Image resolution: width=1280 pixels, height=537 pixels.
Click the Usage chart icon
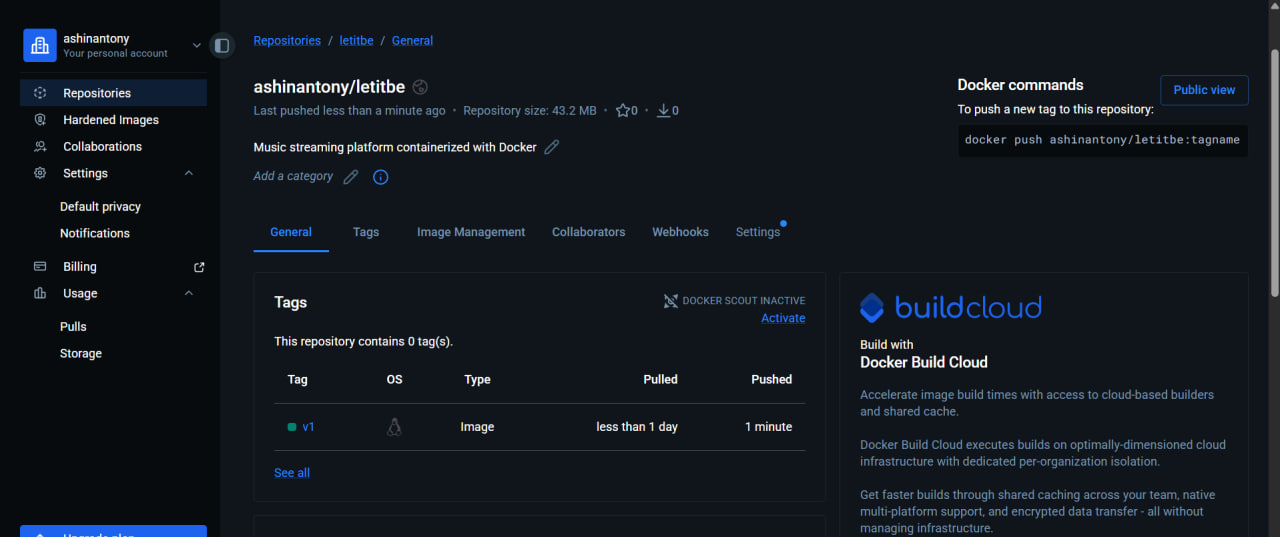pos(40,293)
